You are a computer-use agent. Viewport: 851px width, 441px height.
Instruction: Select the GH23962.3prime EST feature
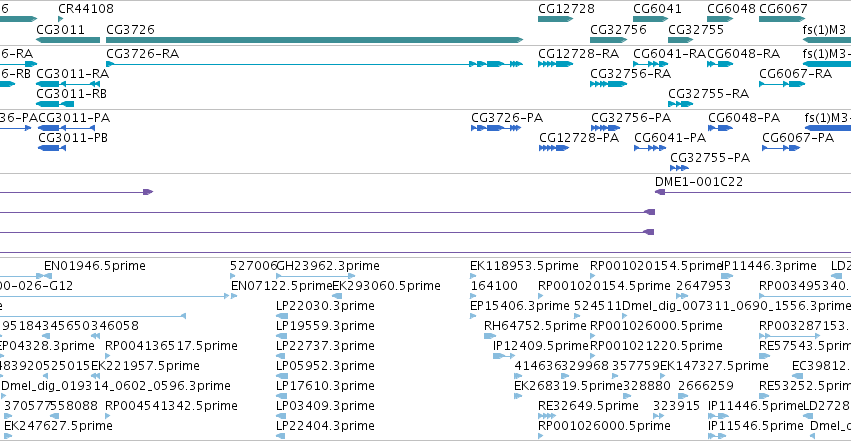[x=316, y=276]
